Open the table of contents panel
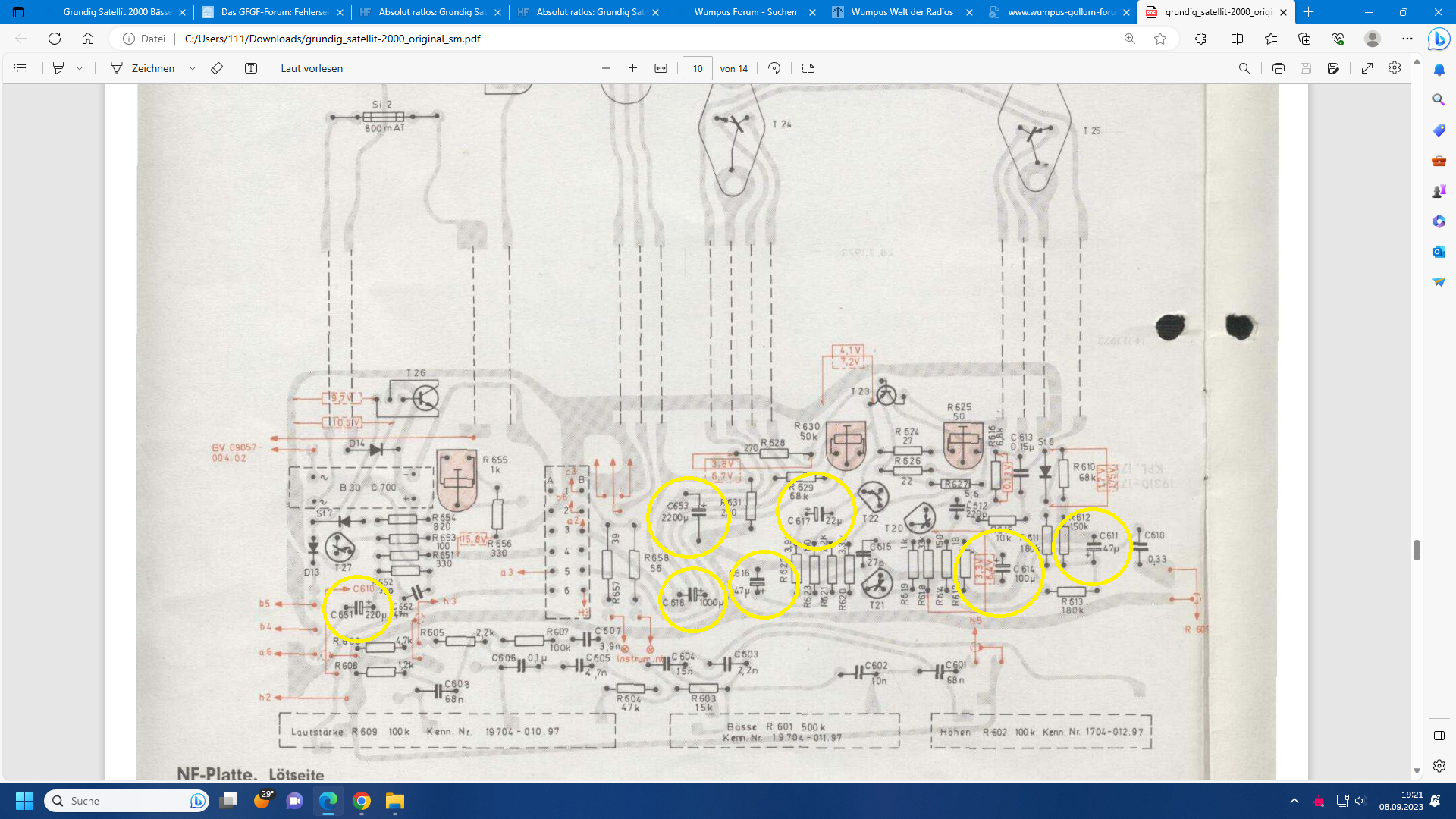This screenshot has width=1456, height=819. [x=20, y=68]
